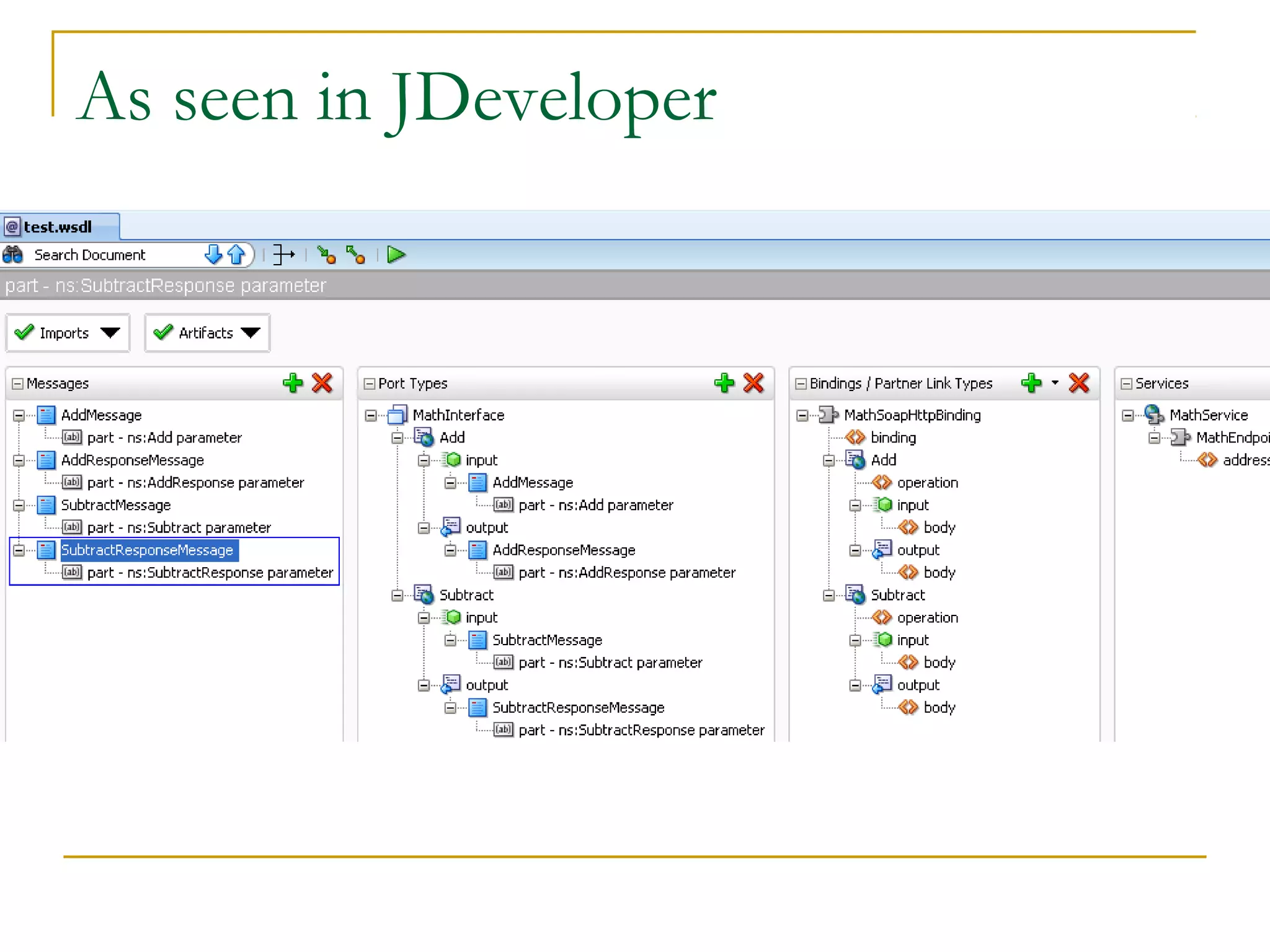Screen dimensions: 1270x952
Task: Select the Subtract operation under MathInterface
Action: (466, 595)
